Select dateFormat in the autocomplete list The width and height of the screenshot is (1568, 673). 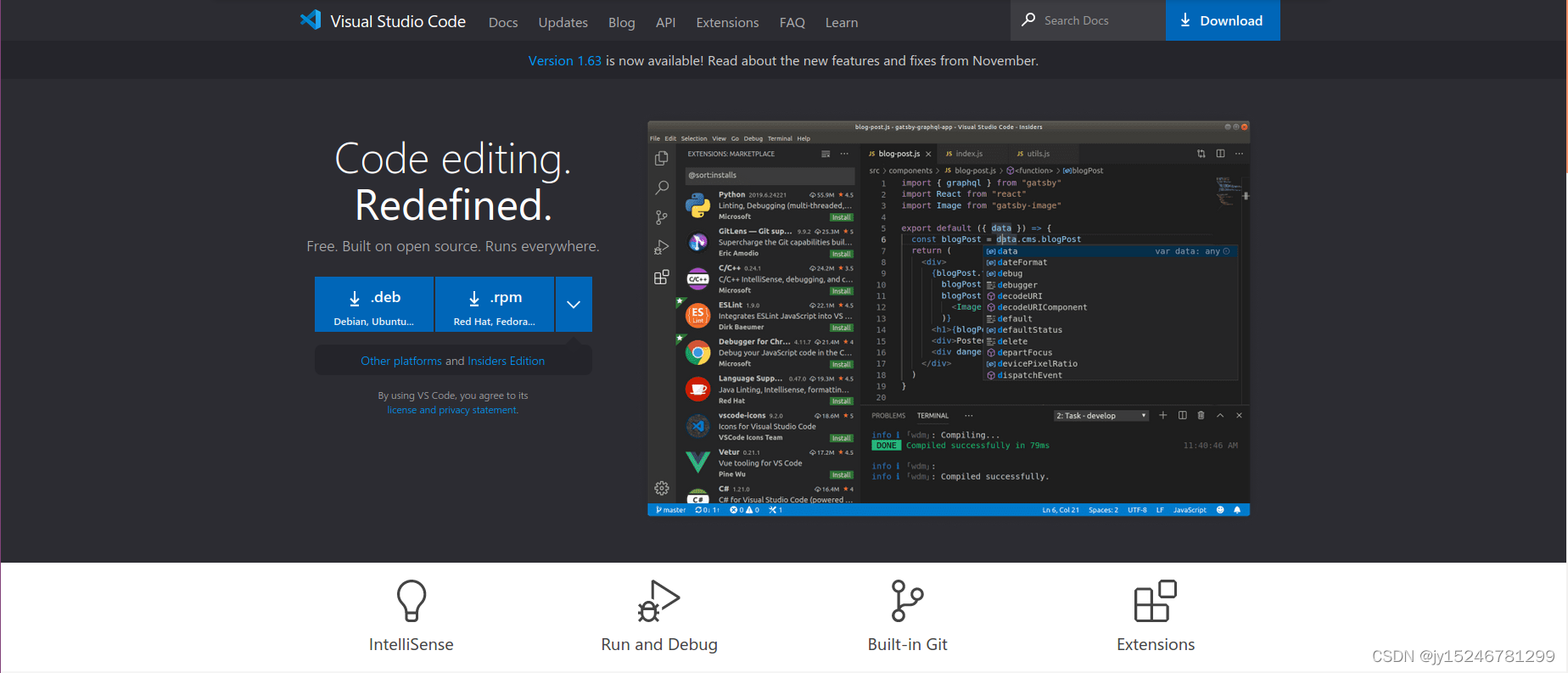(1022, 262)
